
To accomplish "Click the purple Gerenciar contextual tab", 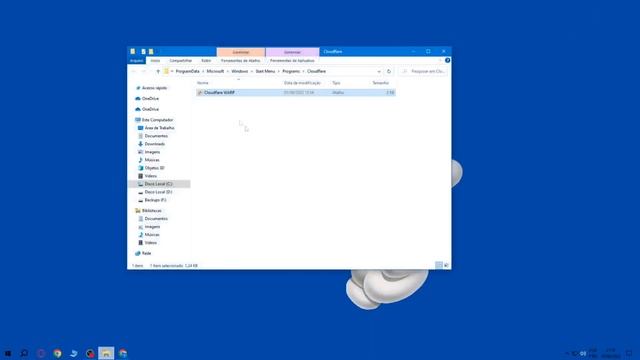I will [x=292, y=52].
